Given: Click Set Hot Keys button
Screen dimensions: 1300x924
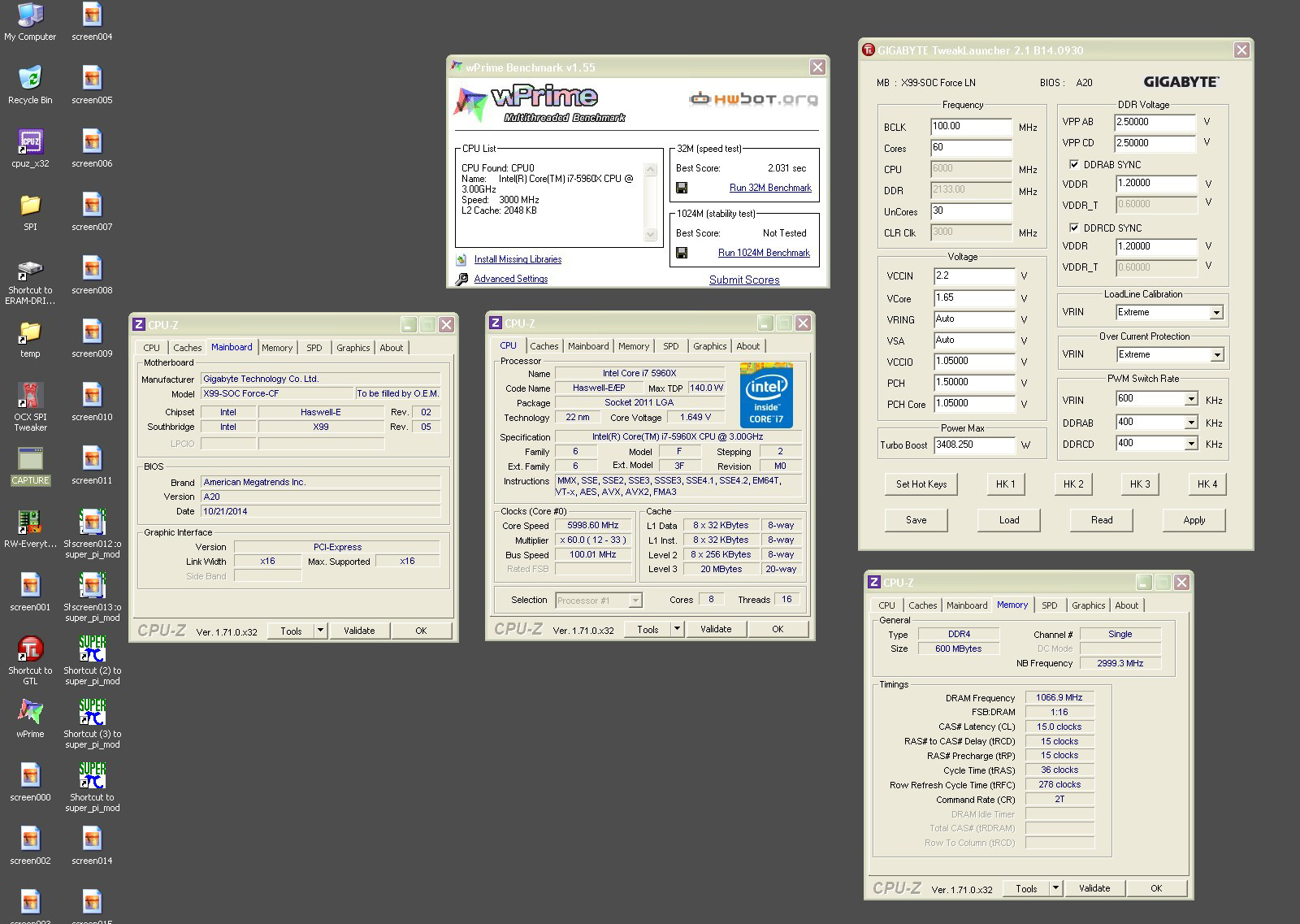Looking at the screenshot, I should click(x=921, y=484).
